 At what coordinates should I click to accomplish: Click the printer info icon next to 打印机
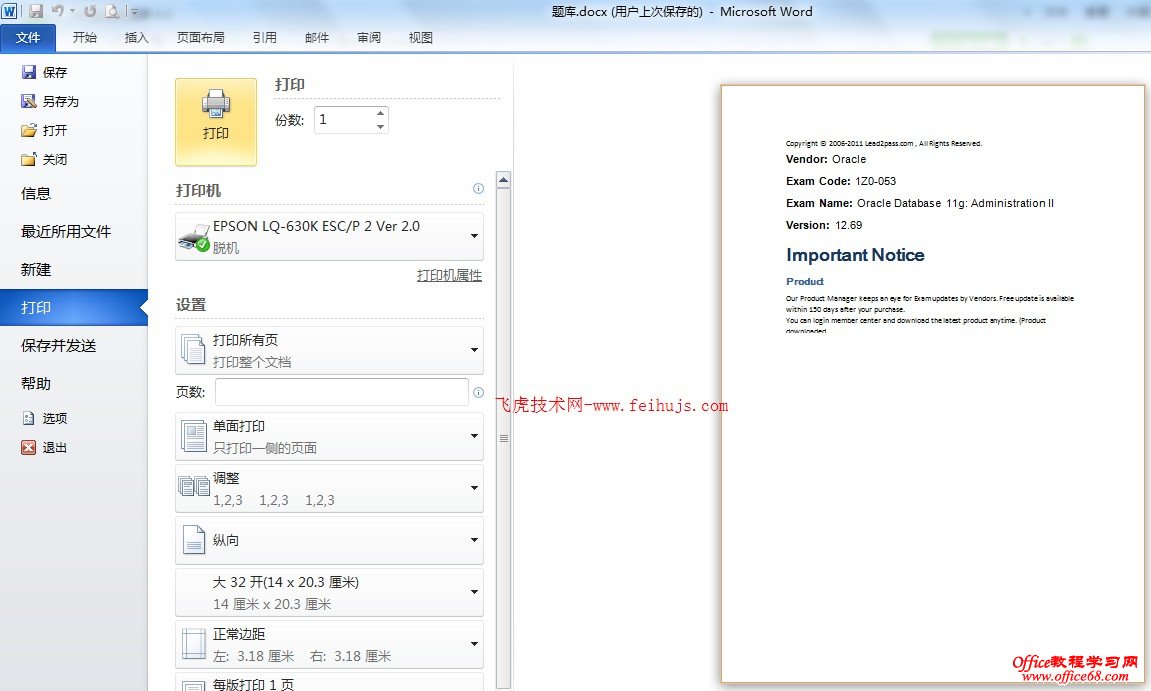478,189
